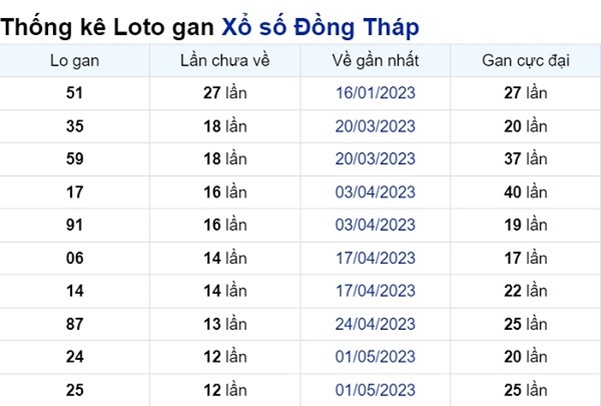Click the Lo gan column header
Screen dimensions: 601x406
pos(75,61)
